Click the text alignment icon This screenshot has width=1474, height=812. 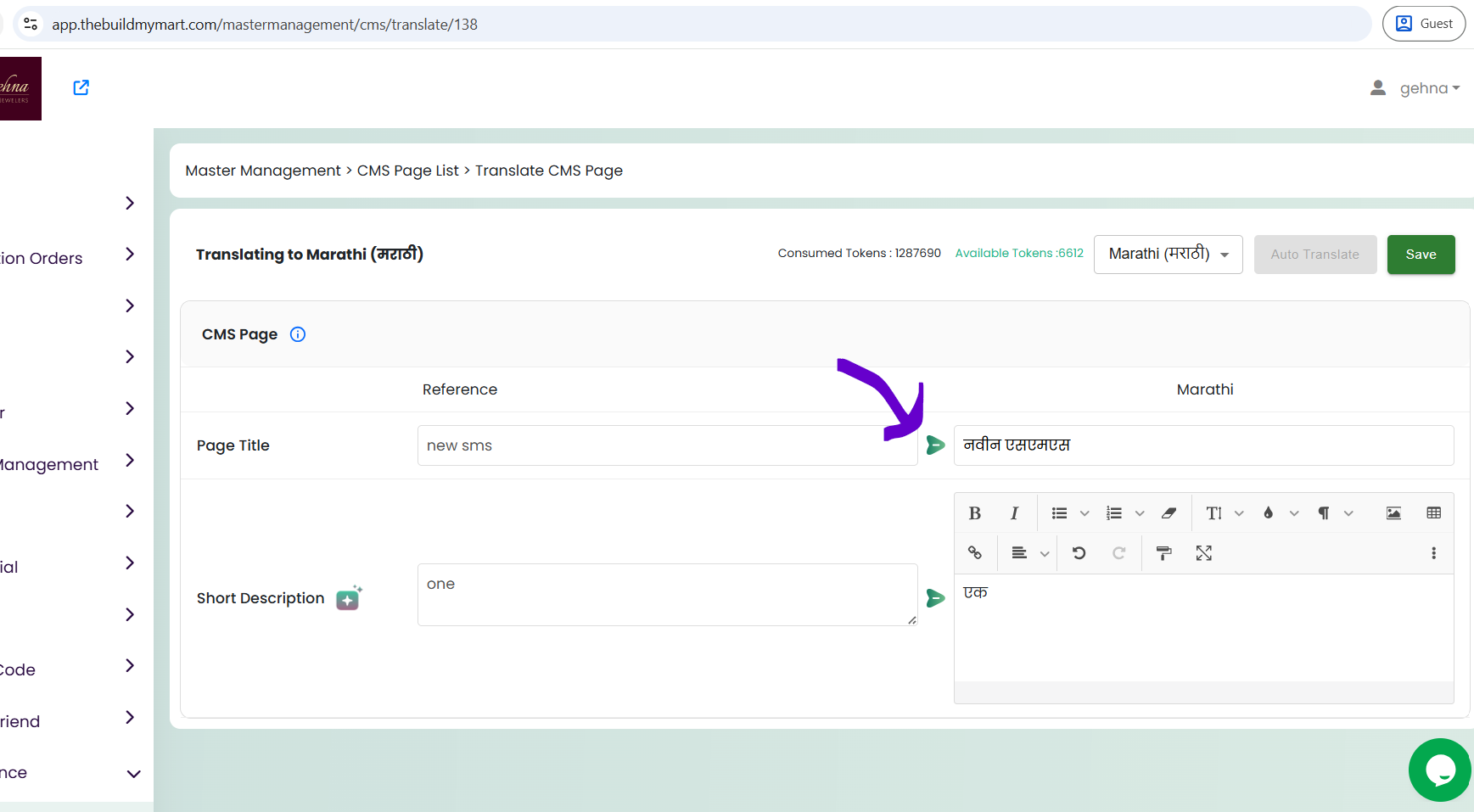click(1020, 553)
